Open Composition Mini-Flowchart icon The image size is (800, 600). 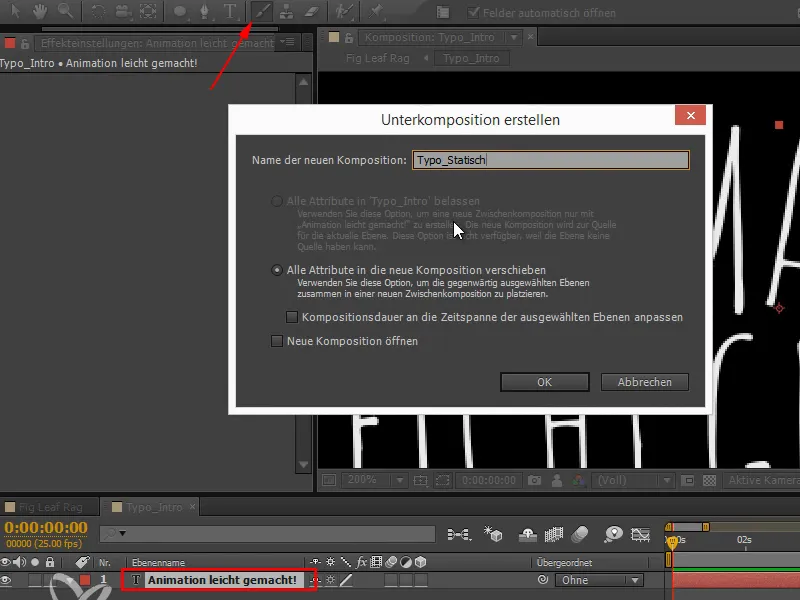(459, 534)
